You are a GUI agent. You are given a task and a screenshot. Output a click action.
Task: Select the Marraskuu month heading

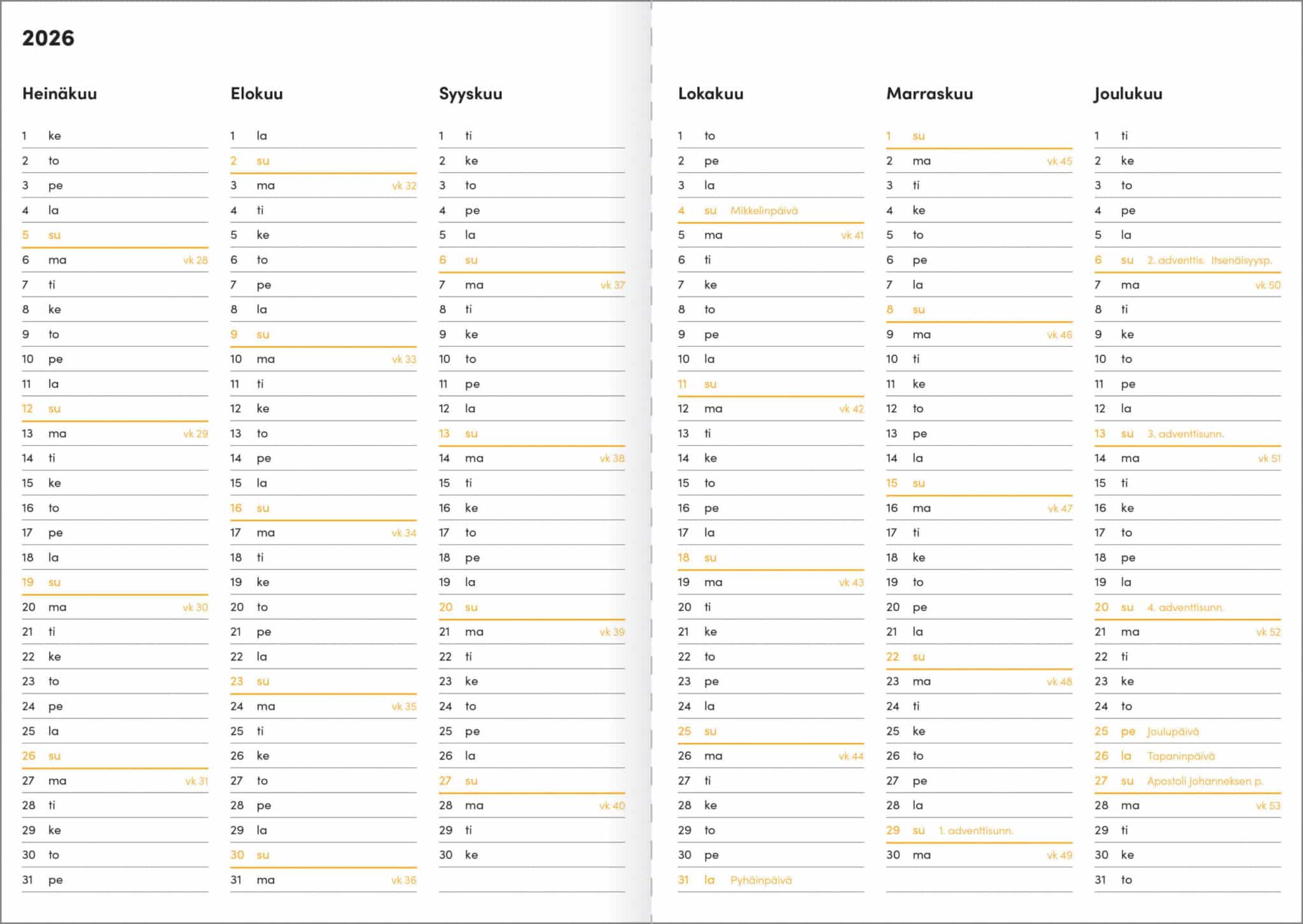[x=930, y=93]
